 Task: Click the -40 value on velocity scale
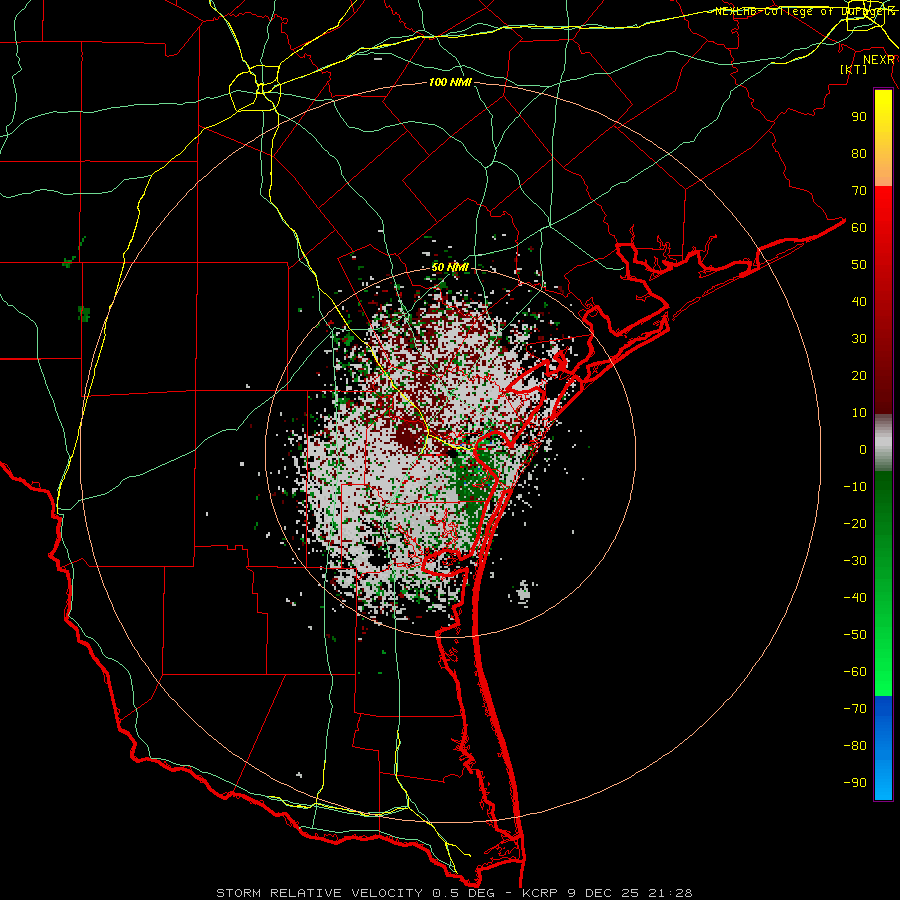click(855, 598)
